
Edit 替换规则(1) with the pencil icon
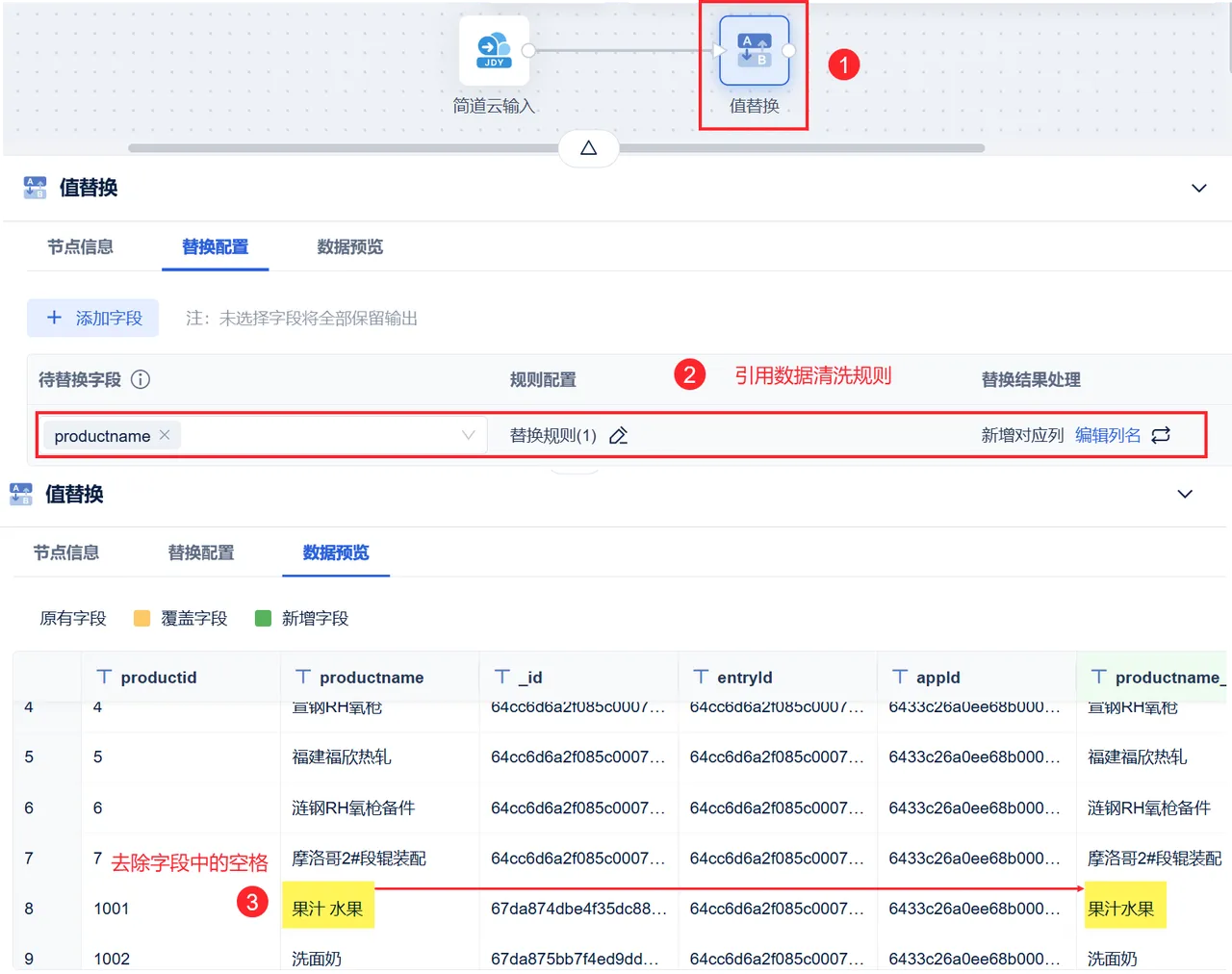pyautogui.click(x=618, y=436)
